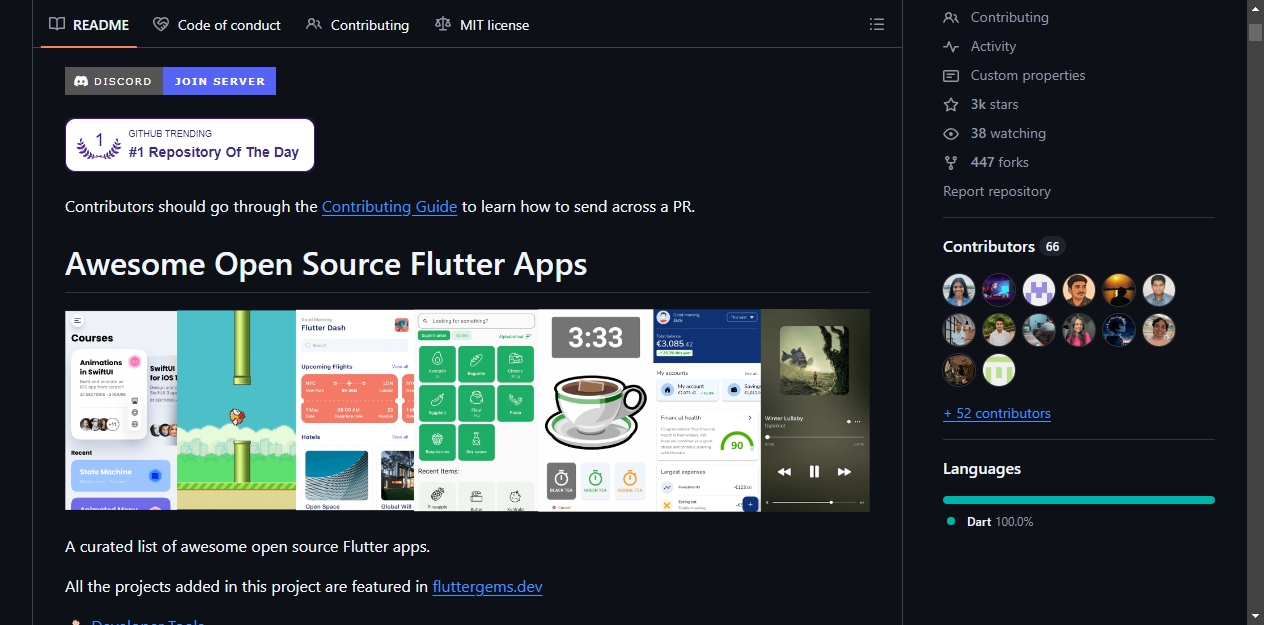The image size is (1264, 625).
Task: Open the GitHub Trending #1 Repository badge
Action: pos(190,145)
